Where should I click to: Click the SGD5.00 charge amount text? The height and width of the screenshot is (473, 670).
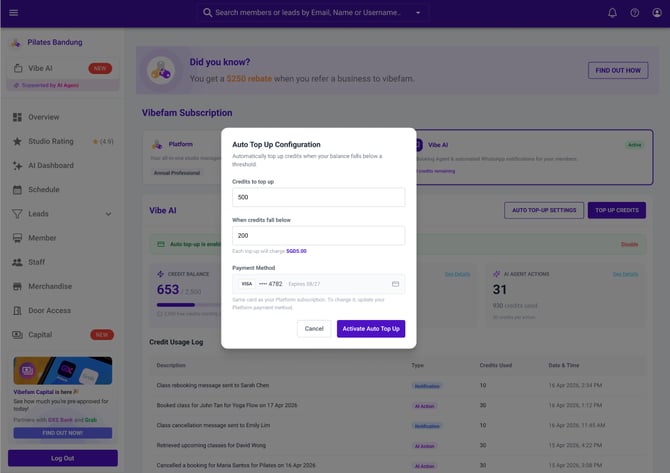coord(296,251)
